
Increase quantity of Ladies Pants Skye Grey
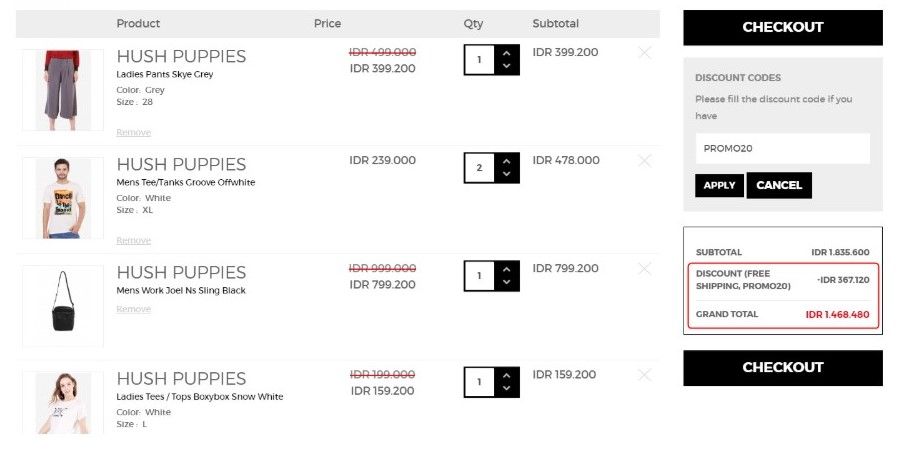(x=506, y=53)
